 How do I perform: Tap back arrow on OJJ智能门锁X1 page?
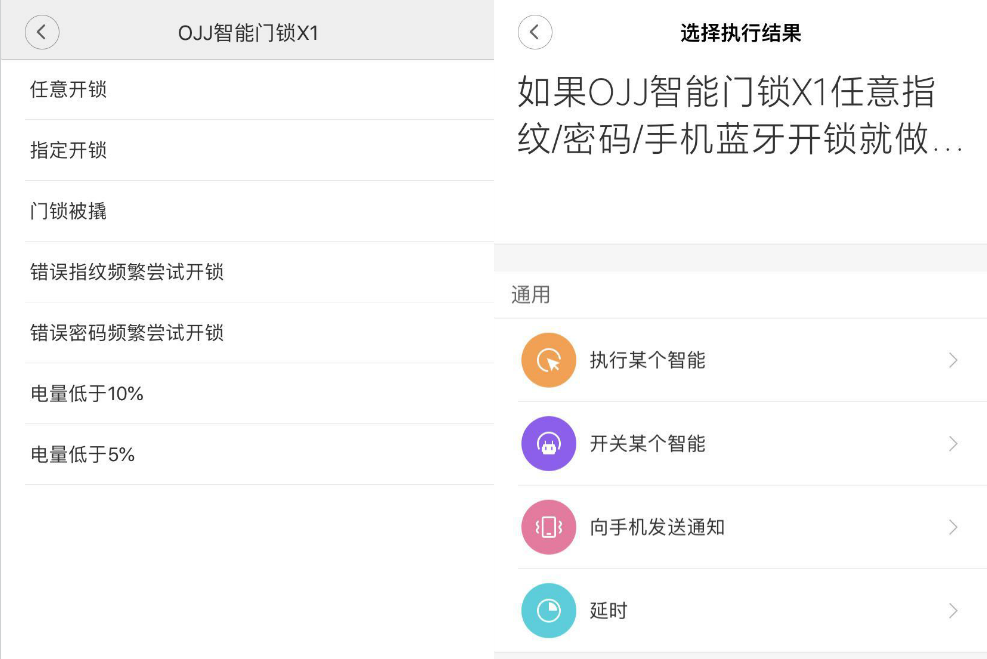coord(42,32)
